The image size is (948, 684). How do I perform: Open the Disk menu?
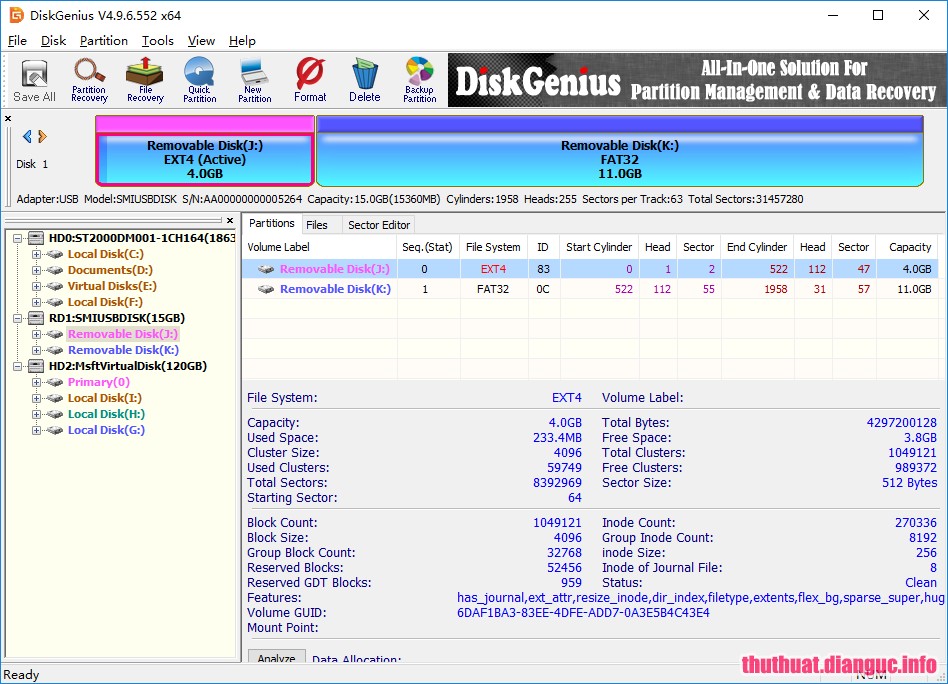coord(53,41)
